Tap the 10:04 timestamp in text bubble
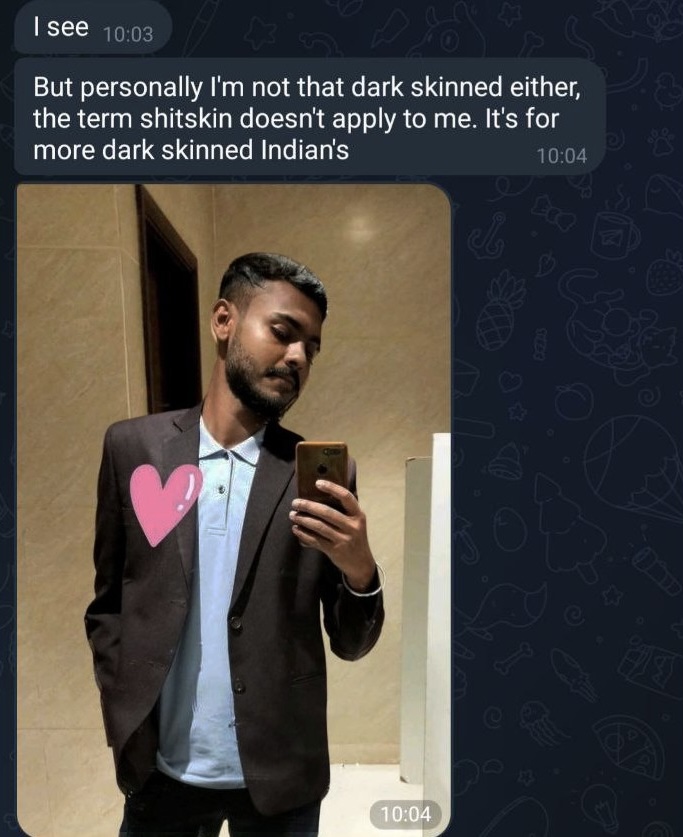Viewport: 683px width, 837px height. click(561, 156)
